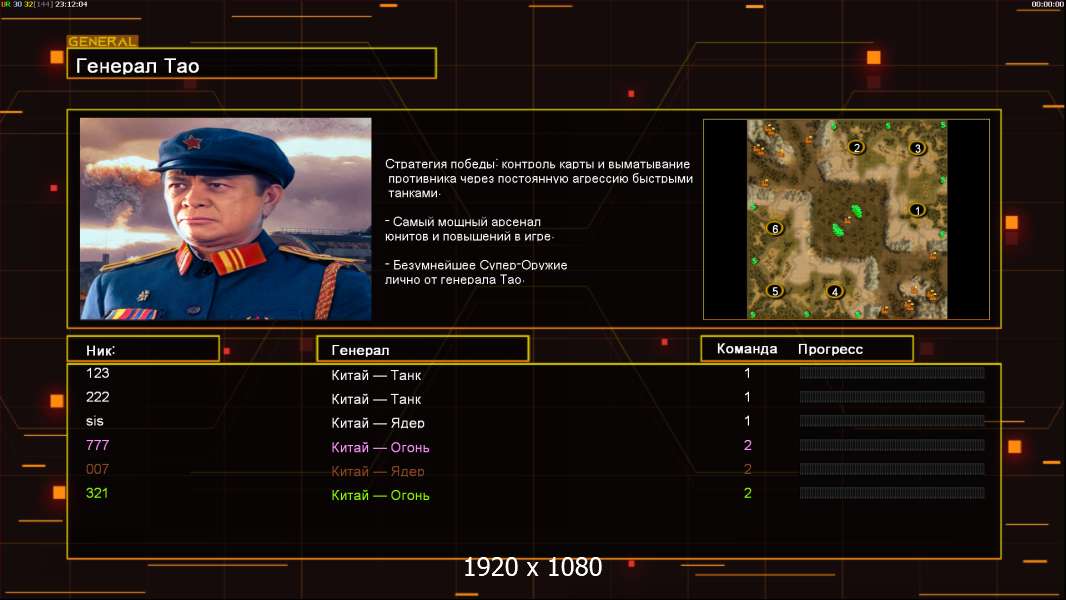
Task: Click the 'Генерал Тао' title field
Action: pyautogui.click(x=252, y=64)
